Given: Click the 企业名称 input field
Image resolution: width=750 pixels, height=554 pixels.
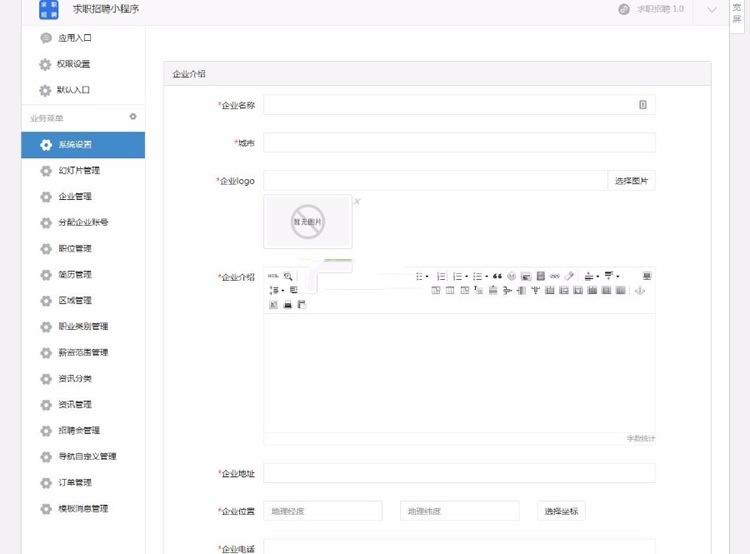Looking at the screenshot, I should (450, 105).
